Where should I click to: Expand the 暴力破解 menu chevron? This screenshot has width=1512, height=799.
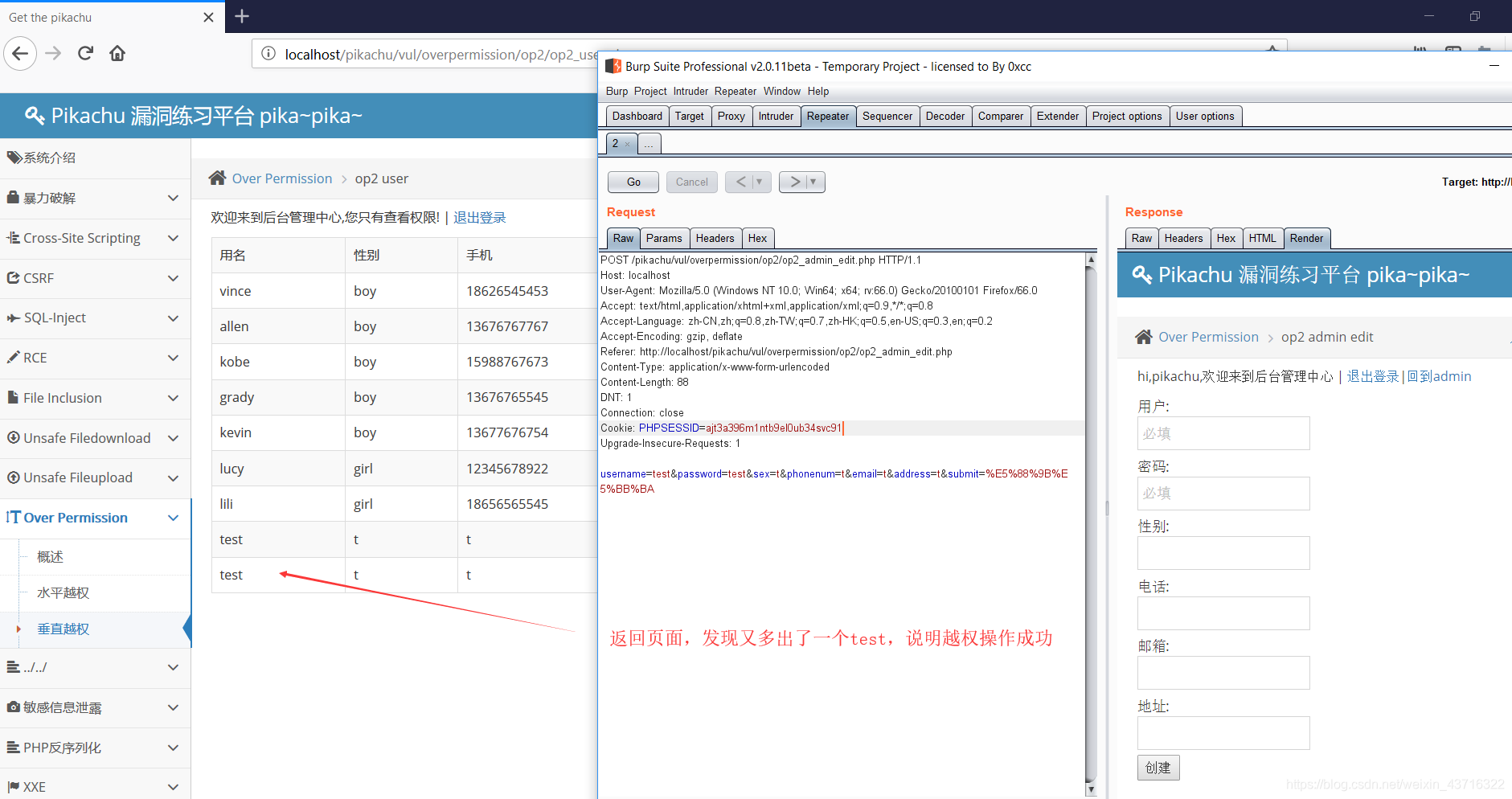tap(173, 198)
